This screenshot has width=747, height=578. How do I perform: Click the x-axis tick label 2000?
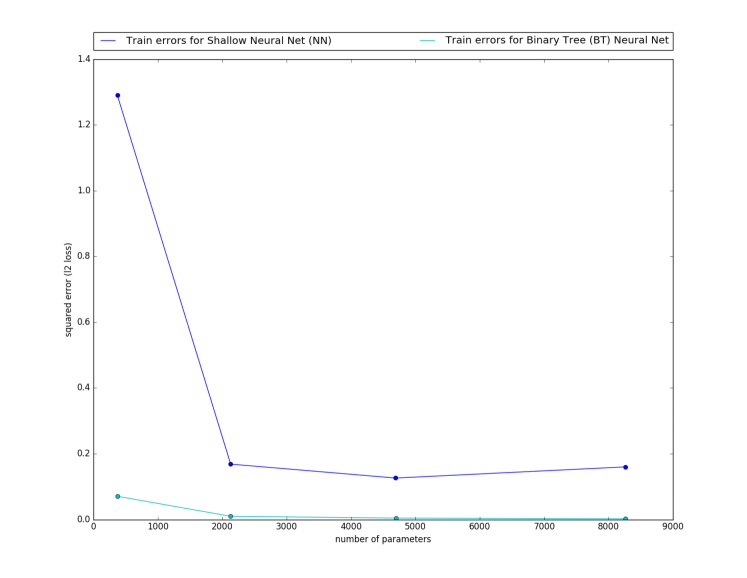[222, 527]
